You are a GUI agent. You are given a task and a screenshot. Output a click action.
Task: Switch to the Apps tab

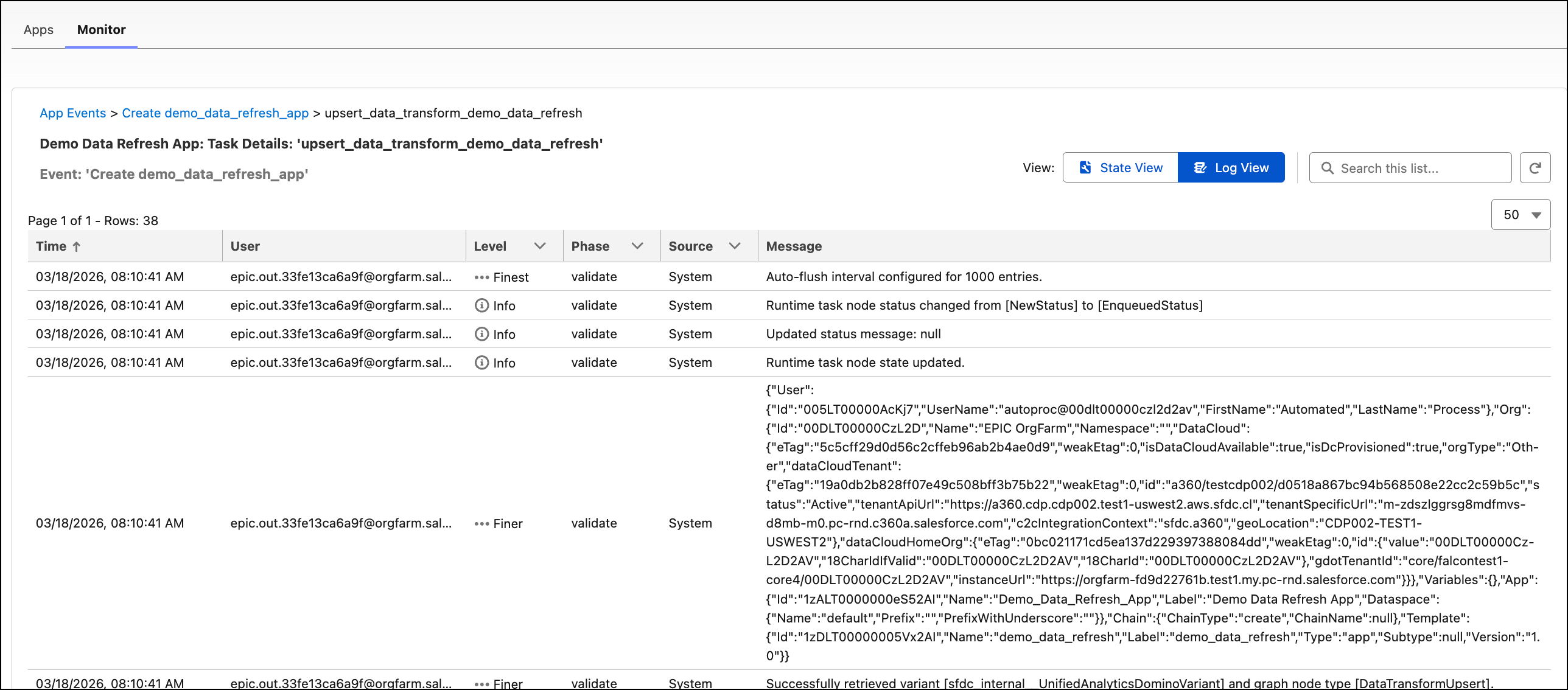click(38, 29)
